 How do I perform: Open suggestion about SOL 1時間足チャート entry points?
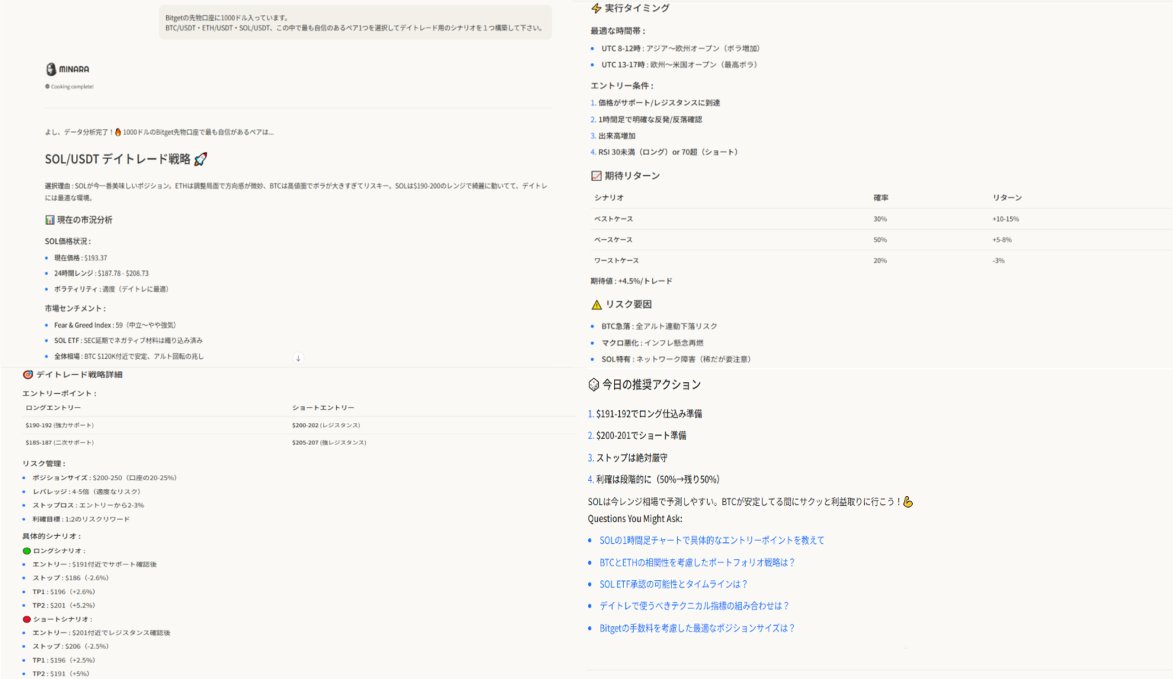(x=711, y=540)
